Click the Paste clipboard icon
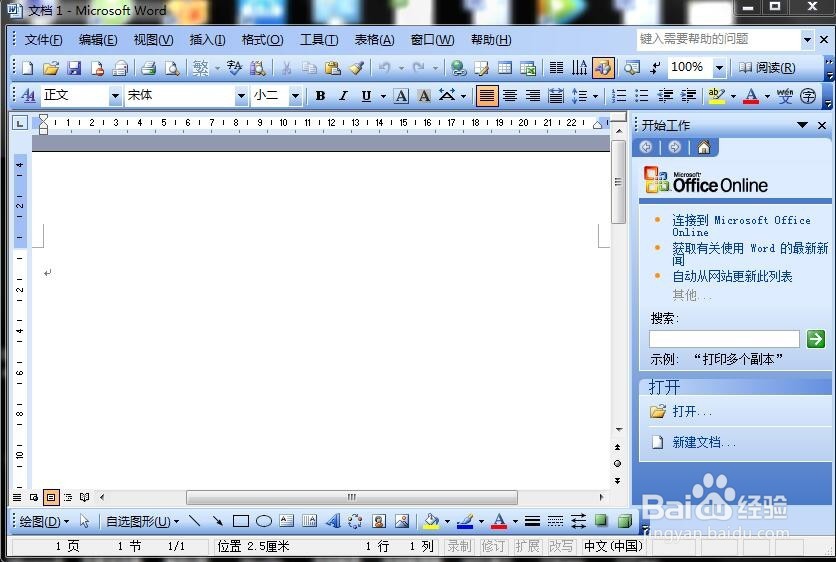 point(333,68)
